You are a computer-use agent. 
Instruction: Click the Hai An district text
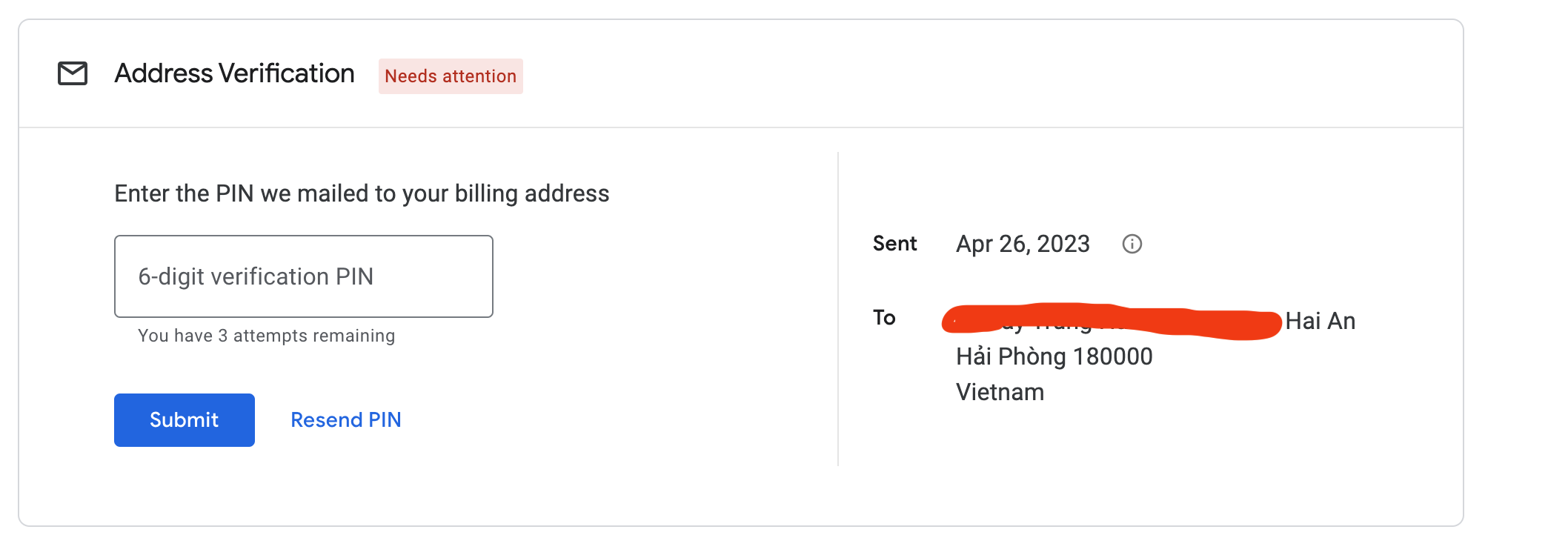coord(1320,321)
